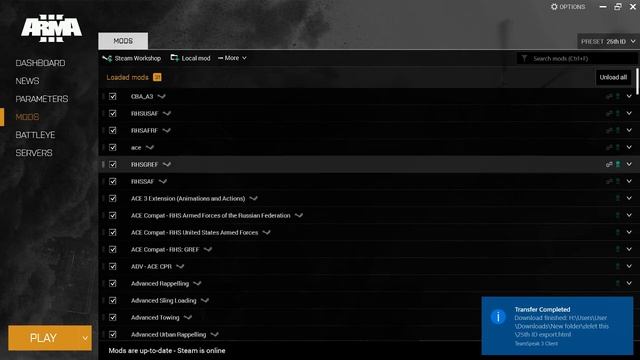Select MODS in the sidebar
640x360 pixels.
pos(27,117)
